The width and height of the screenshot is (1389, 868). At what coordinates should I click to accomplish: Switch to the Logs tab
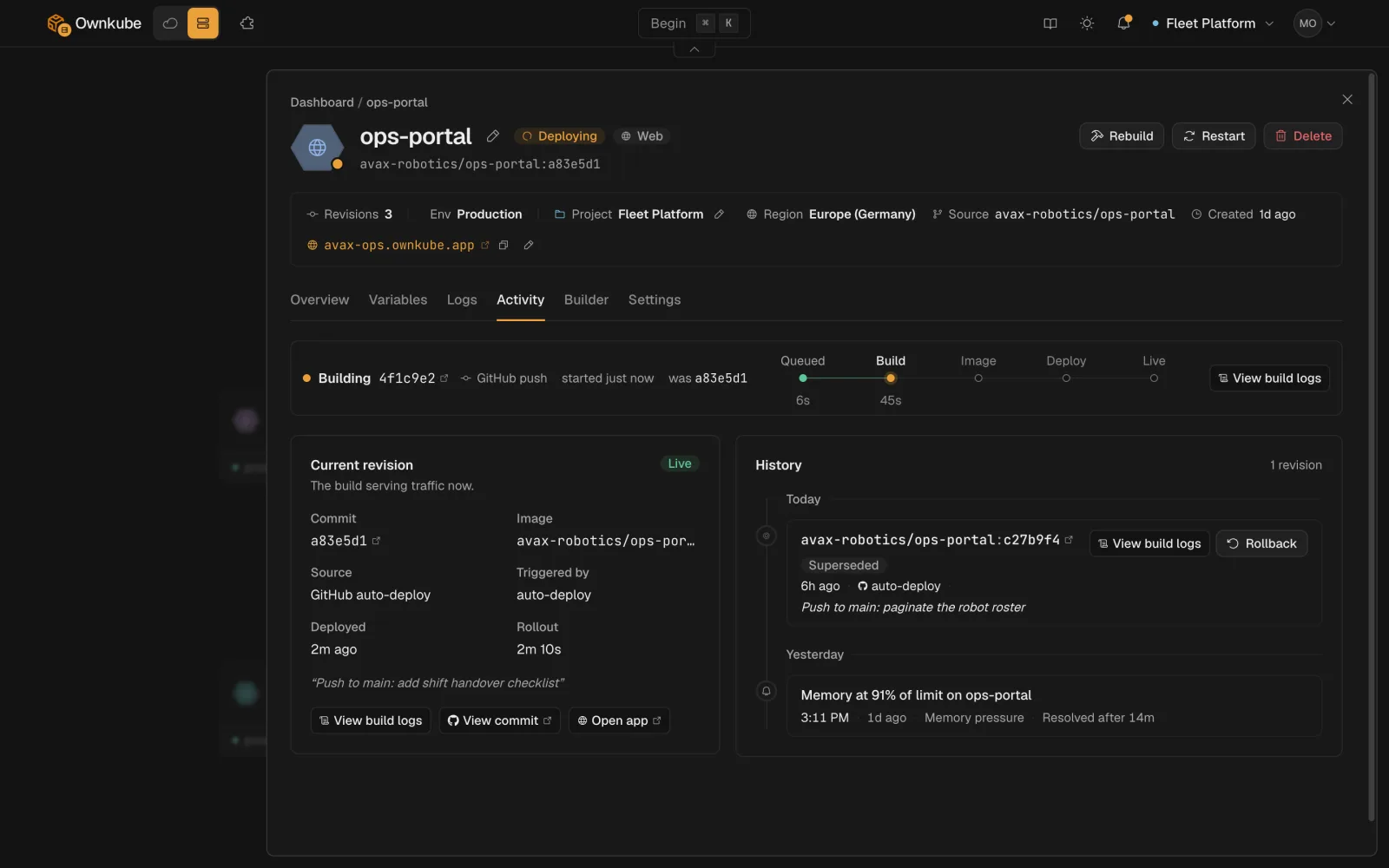462,299
